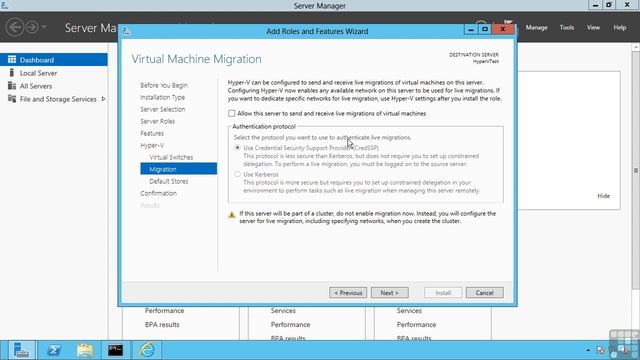The width and height of the screenshot is (640, 360).
Task: Go to Hyper-V step
Action: 152,145
